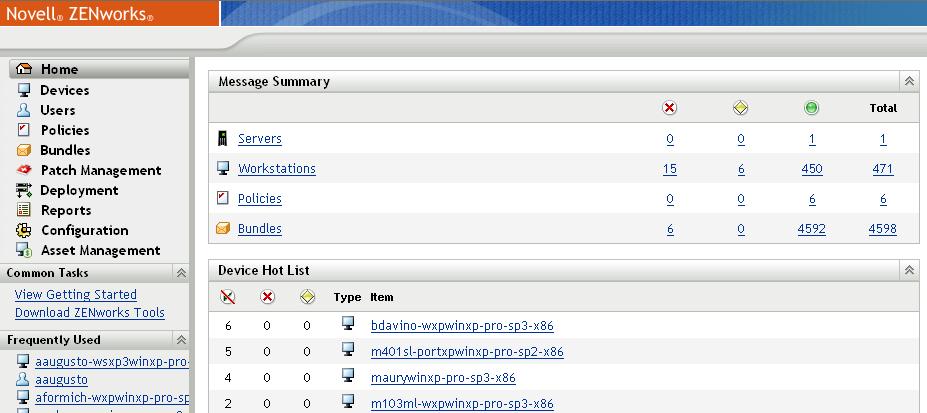The width and height of the screenshot is (927, 413).
Task: Open aaugusto user in Frequently Used
Action: click(x=61, y=380)
